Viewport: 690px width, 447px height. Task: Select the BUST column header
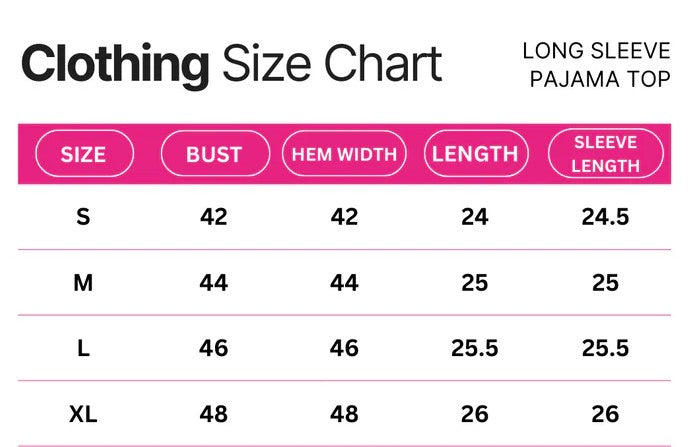coord(214,154)
